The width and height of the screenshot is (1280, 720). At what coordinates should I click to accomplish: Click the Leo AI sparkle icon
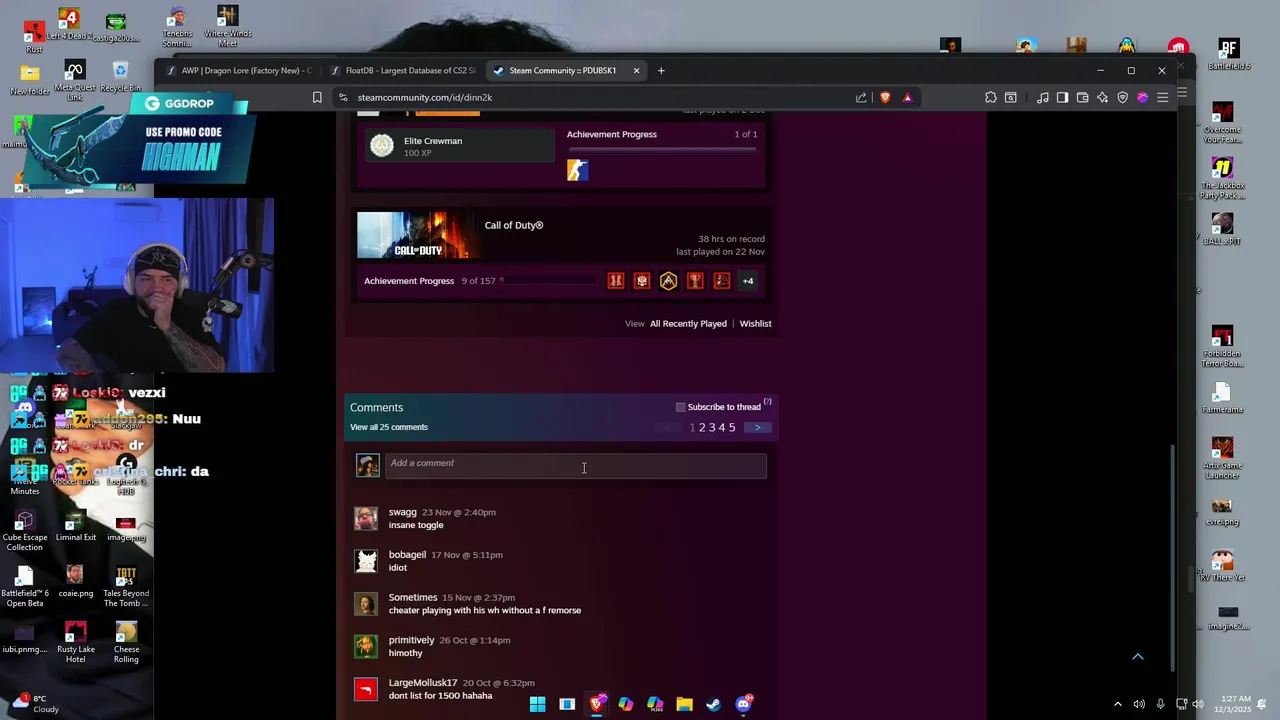(1102, 97)
